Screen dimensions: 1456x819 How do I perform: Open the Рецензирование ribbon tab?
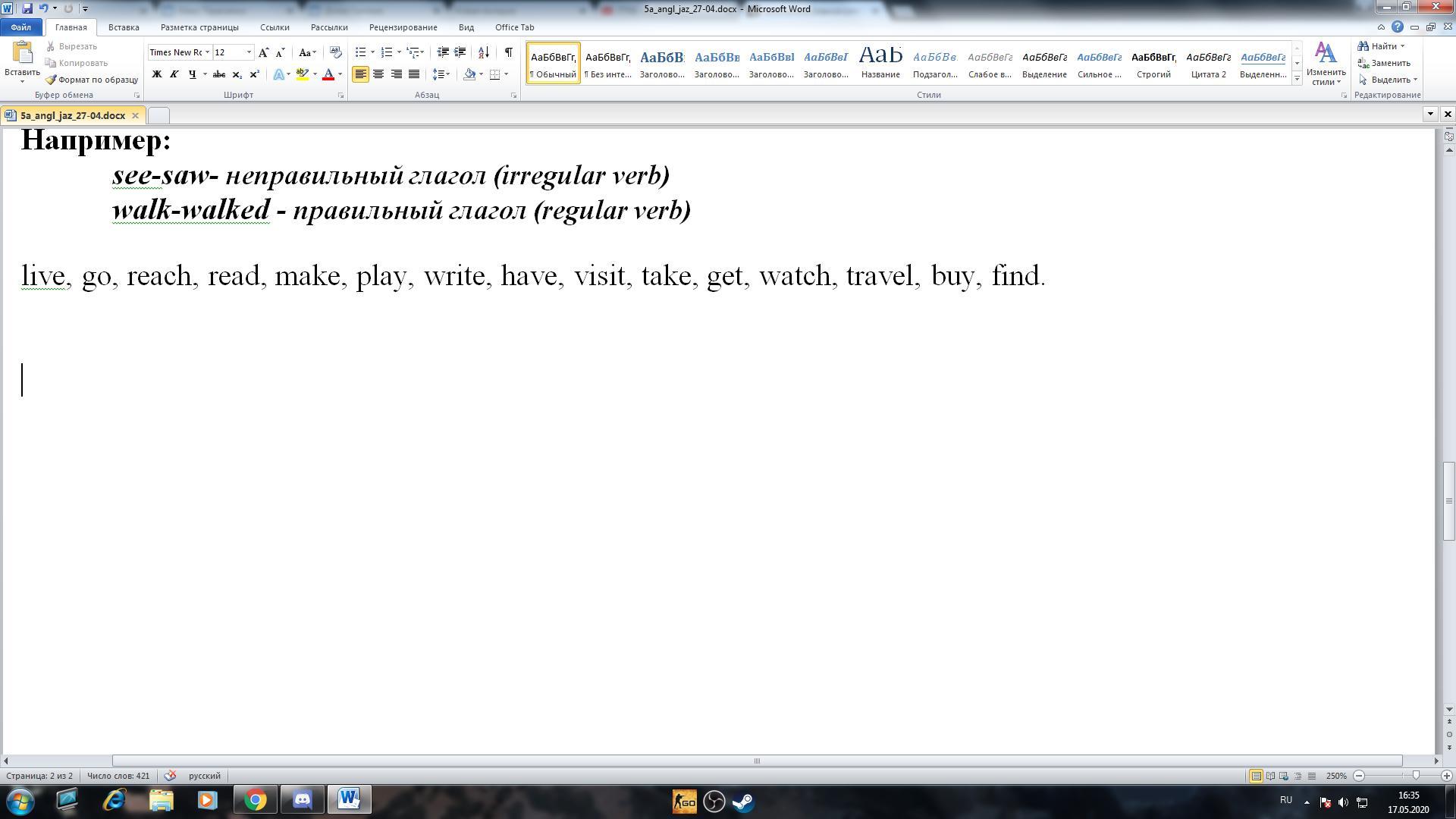(x=403, y=27)
